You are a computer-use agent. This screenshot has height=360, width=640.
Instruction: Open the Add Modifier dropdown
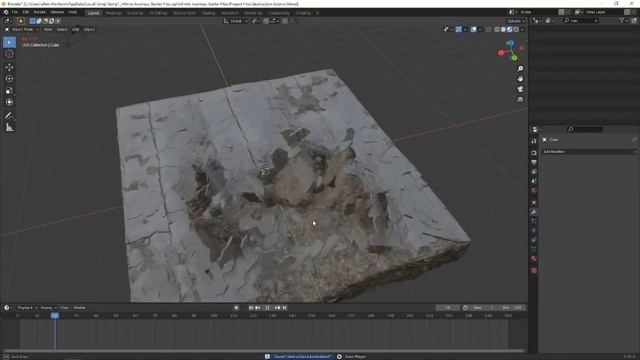(589, 152)
